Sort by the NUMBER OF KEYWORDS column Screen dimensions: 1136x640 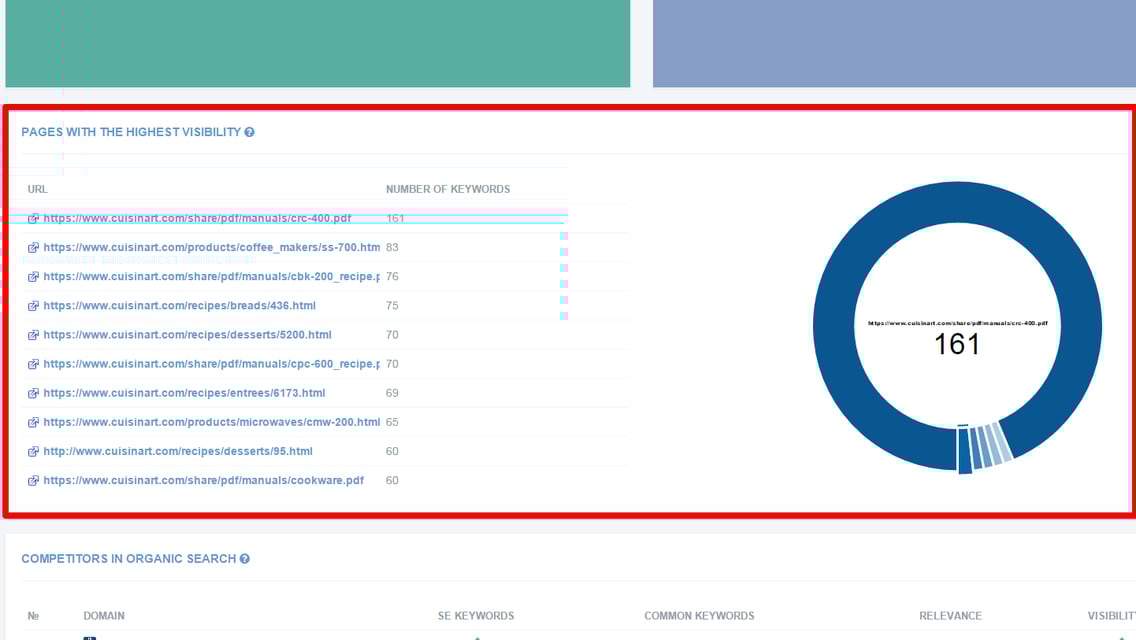click(448, 189)
